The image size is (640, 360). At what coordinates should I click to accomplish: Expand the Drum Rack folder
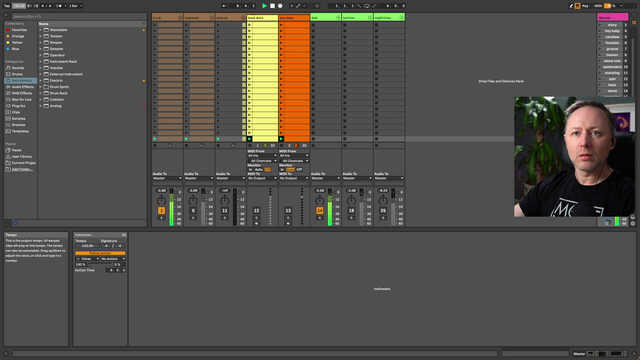pyautogui.click(x=40, y=93)
